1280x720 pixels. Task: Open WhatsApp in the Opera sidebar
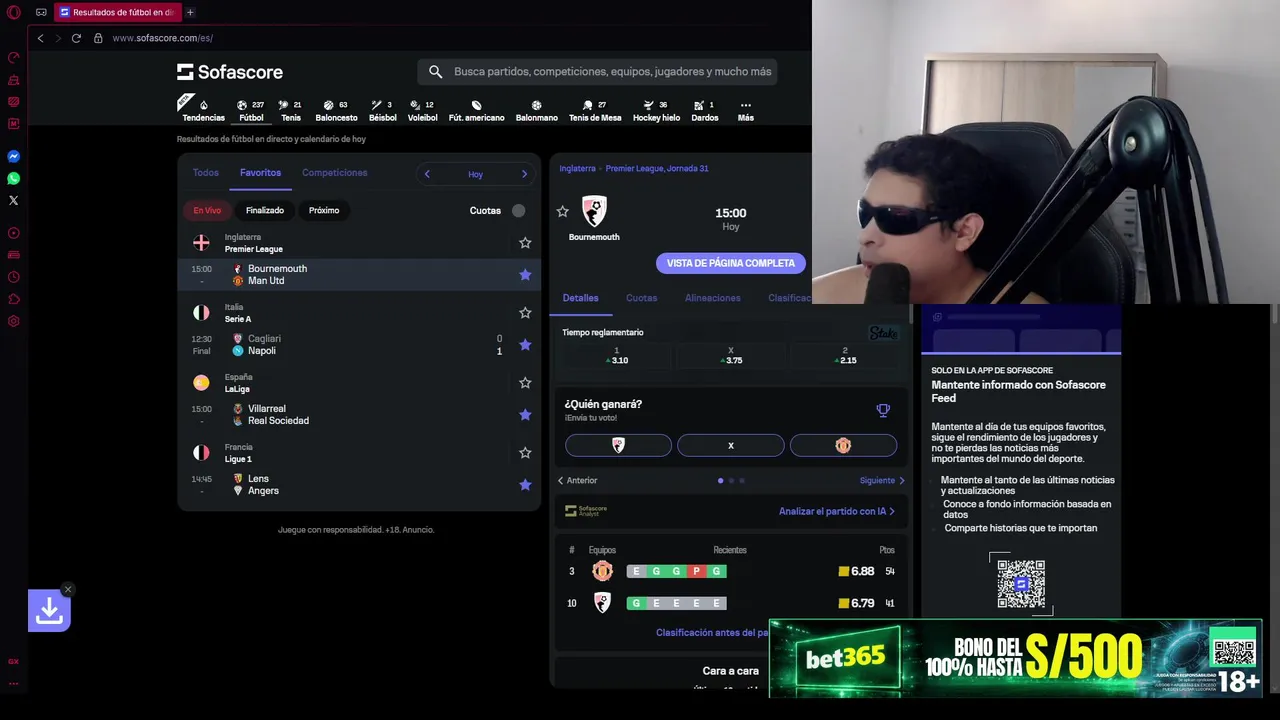[14, 178]
